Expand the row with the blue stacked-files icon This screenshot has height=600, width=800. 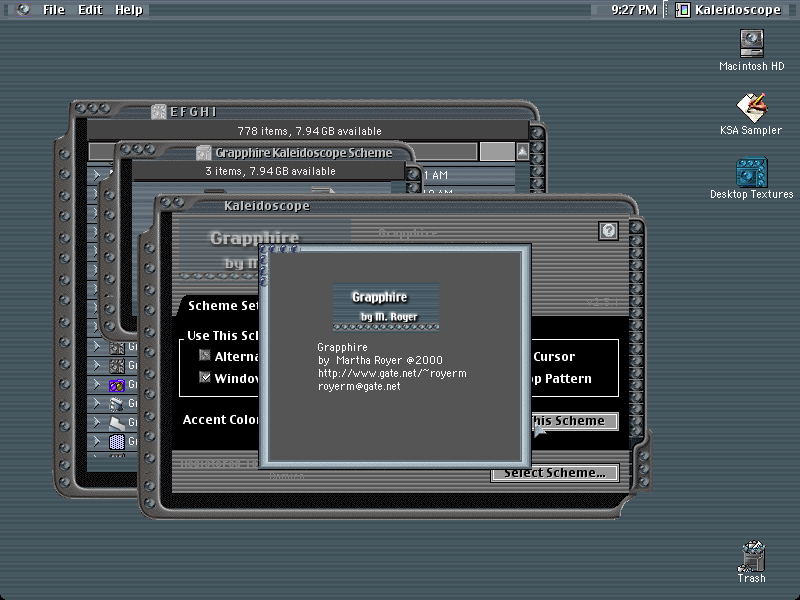96,403
